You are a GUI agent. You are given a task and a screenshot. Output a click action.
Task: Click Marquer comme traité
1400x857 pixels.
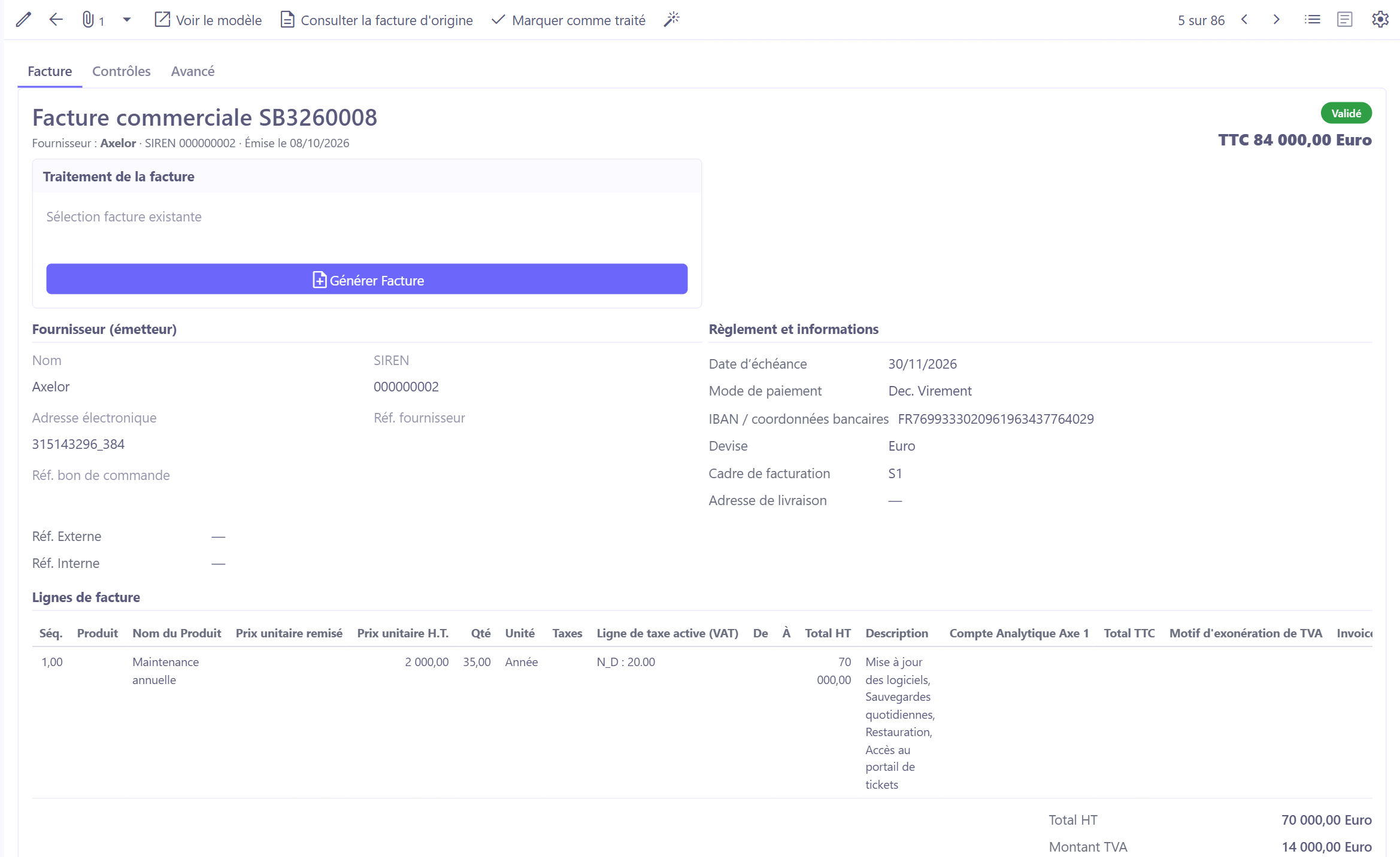coord(568,20)
